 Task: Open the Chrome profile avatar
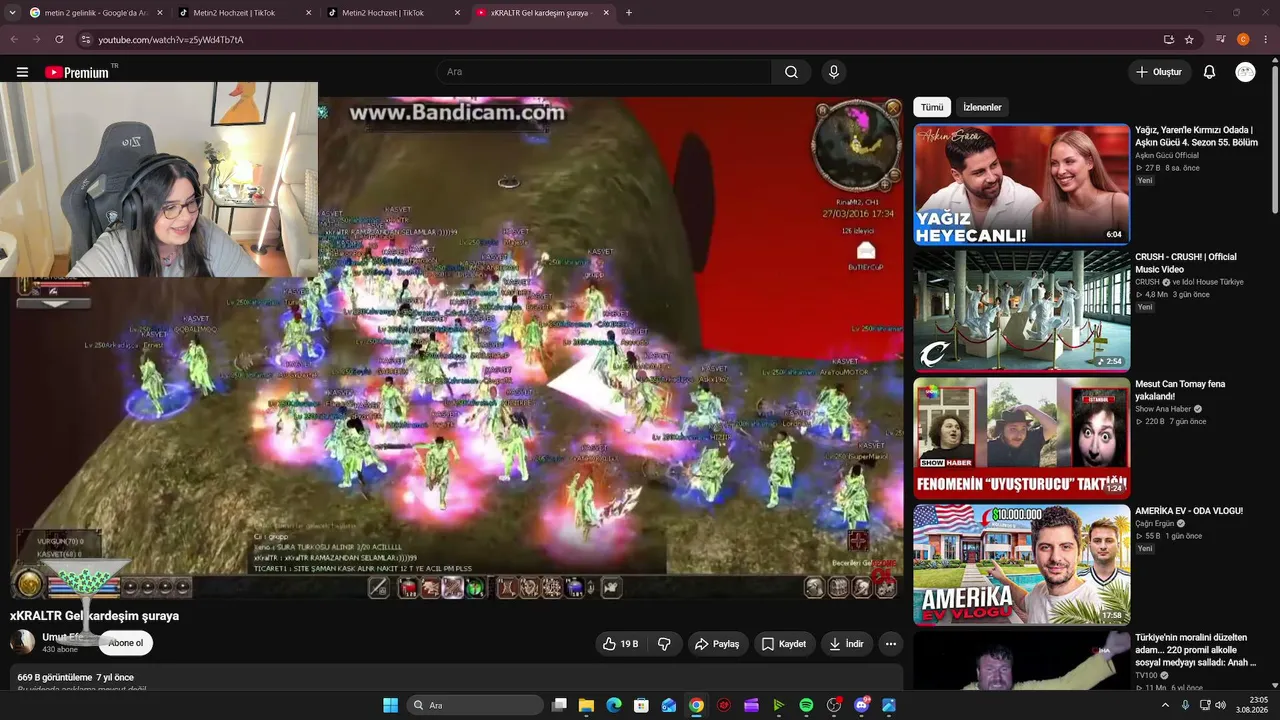1244,39
